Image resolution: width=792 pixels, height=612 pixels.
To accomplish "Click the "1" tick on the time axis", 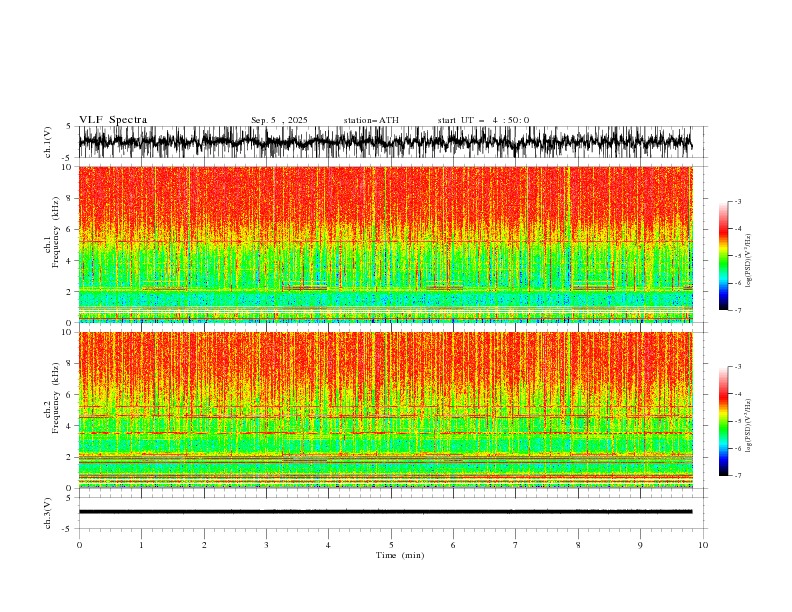I will coord(141,545).
